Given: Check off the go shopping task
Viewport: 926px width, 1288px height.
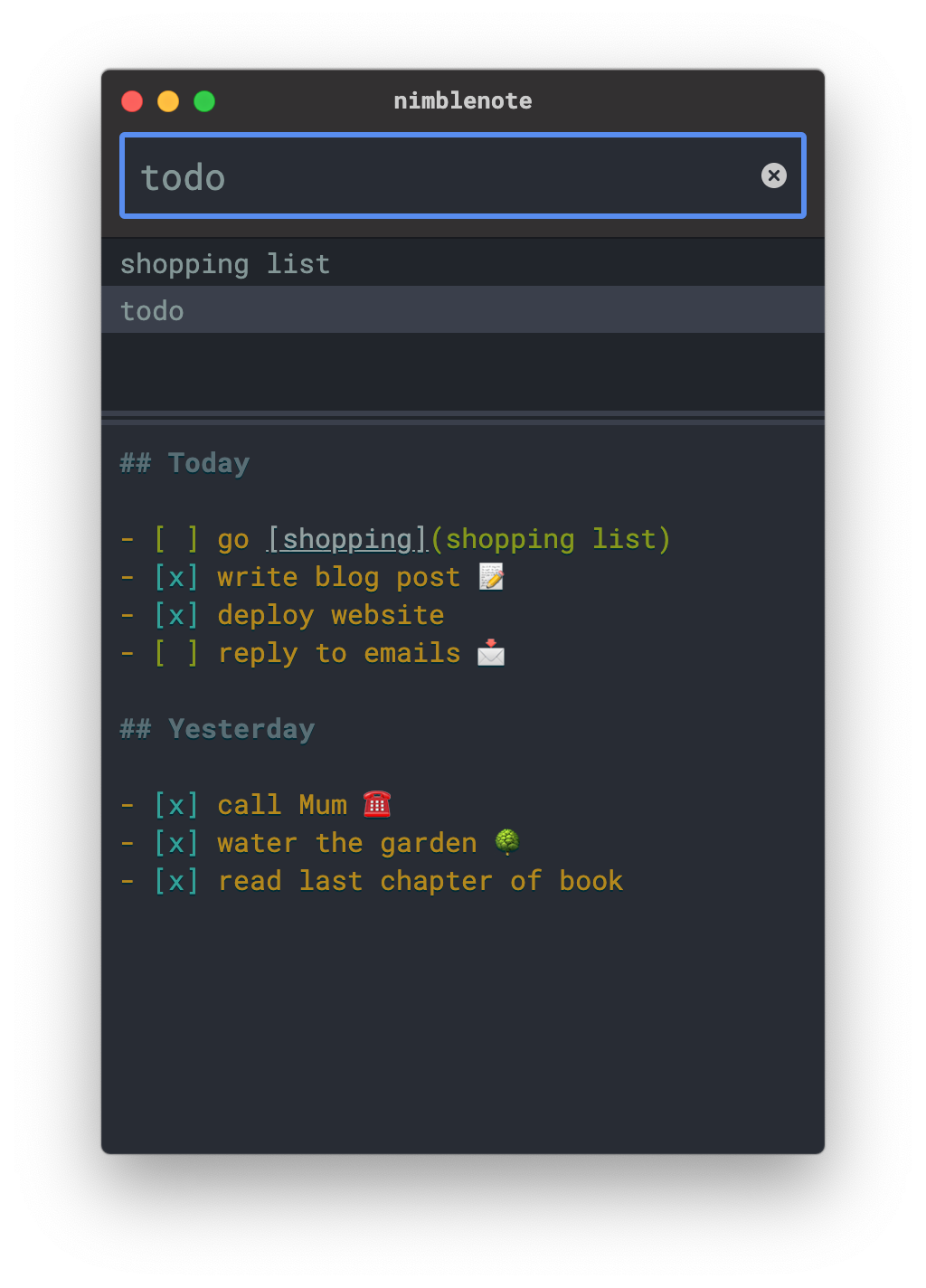Looking at the screenshot, I should pyautogui.click(x=175, y=538).
